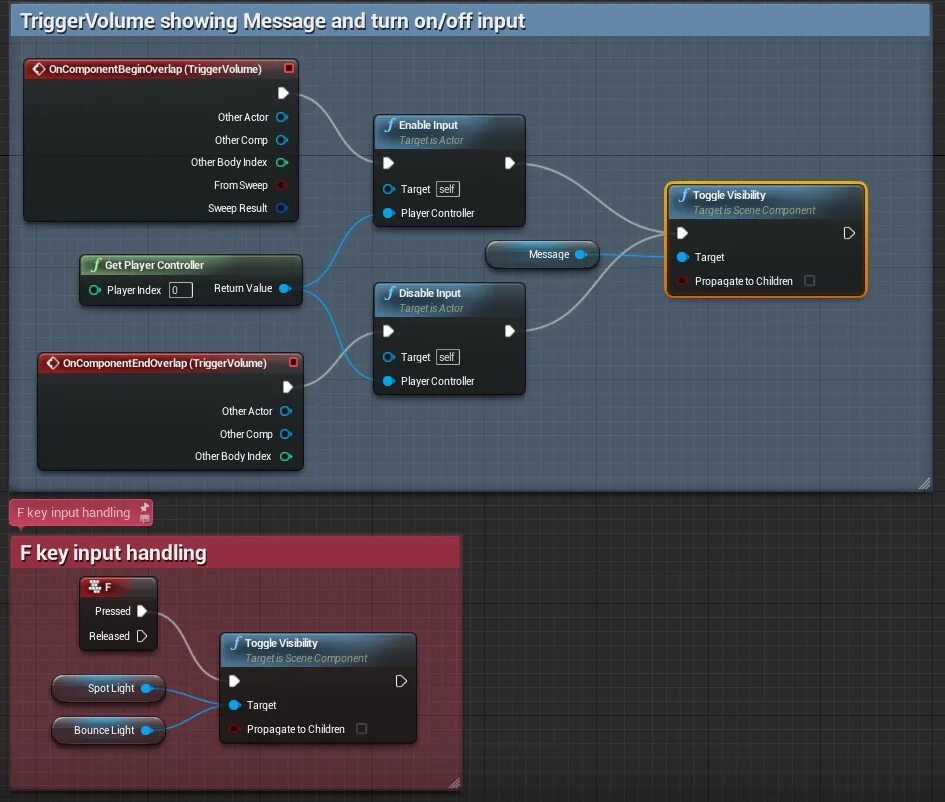
Task: Click Enable Input Player Controller pin
Action: (x=389, y=213)
